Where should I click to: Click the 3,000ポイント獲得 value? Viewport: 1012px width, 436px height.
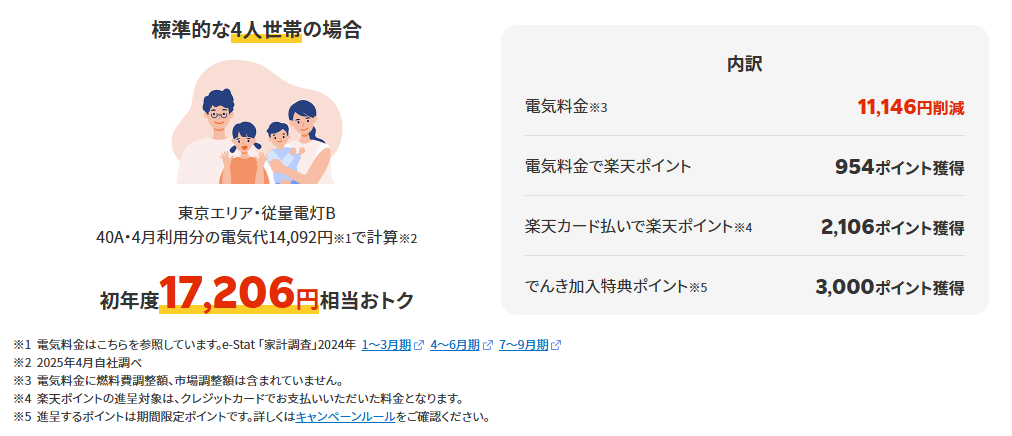pos(890,287)
